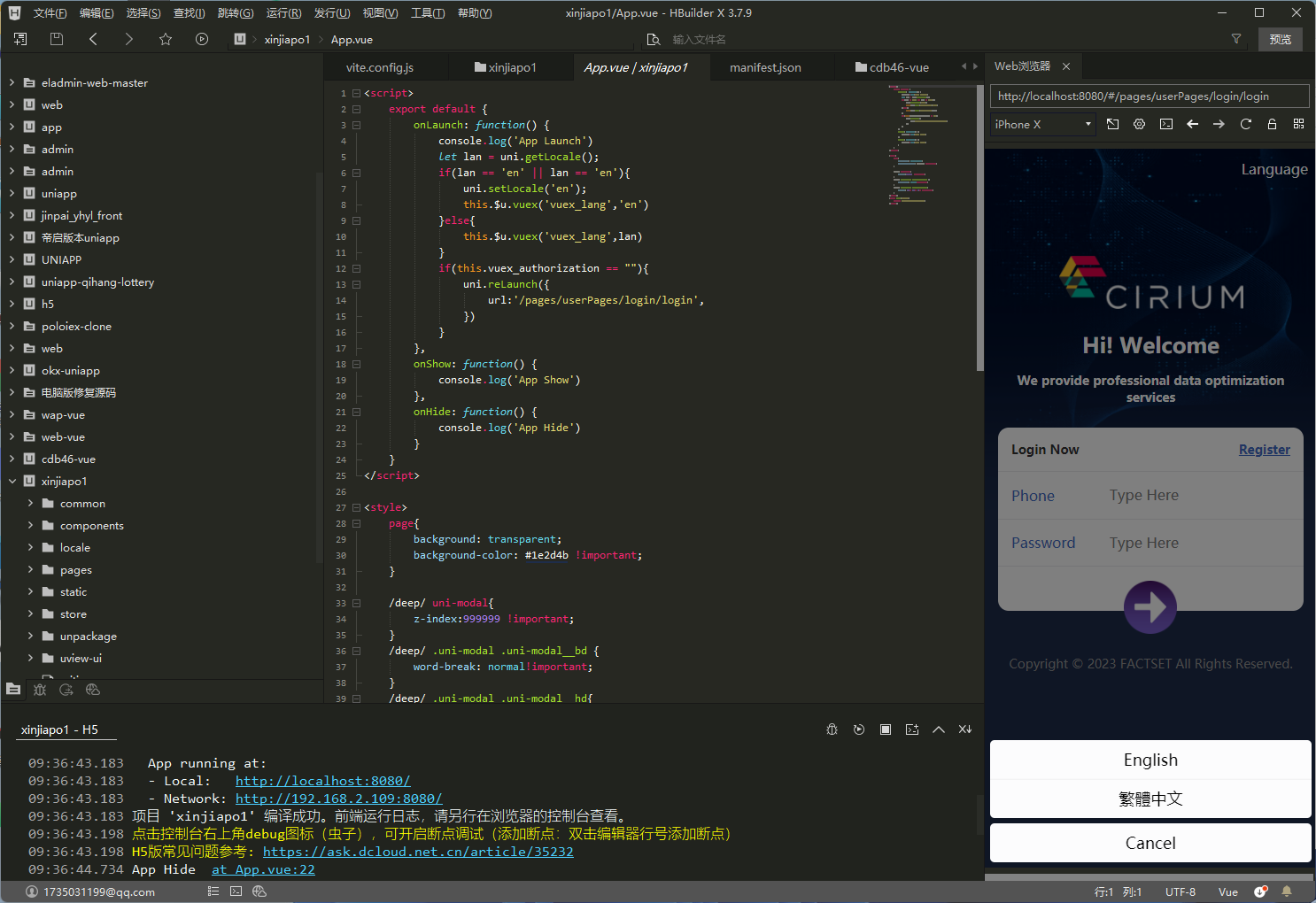Screen dimensions: 1316x903
Task: Open terminal icon in the status bar
Action: pos(236,891)
